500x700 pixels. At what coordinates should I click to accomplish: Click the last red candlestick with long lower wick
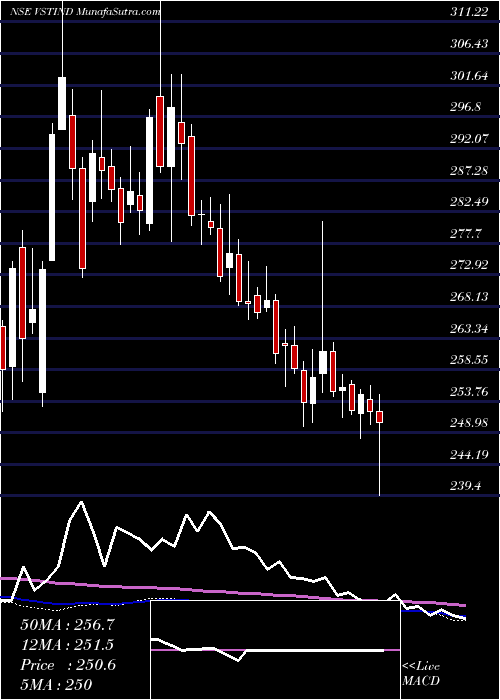(x=380, y=445)
